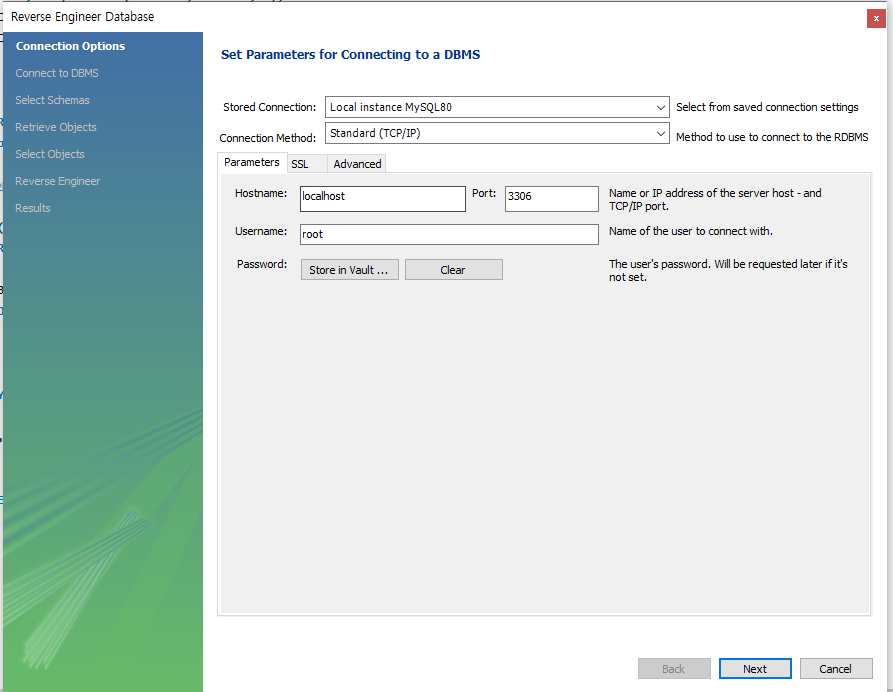Click the Connection Method label

click(x=268, y=138)
